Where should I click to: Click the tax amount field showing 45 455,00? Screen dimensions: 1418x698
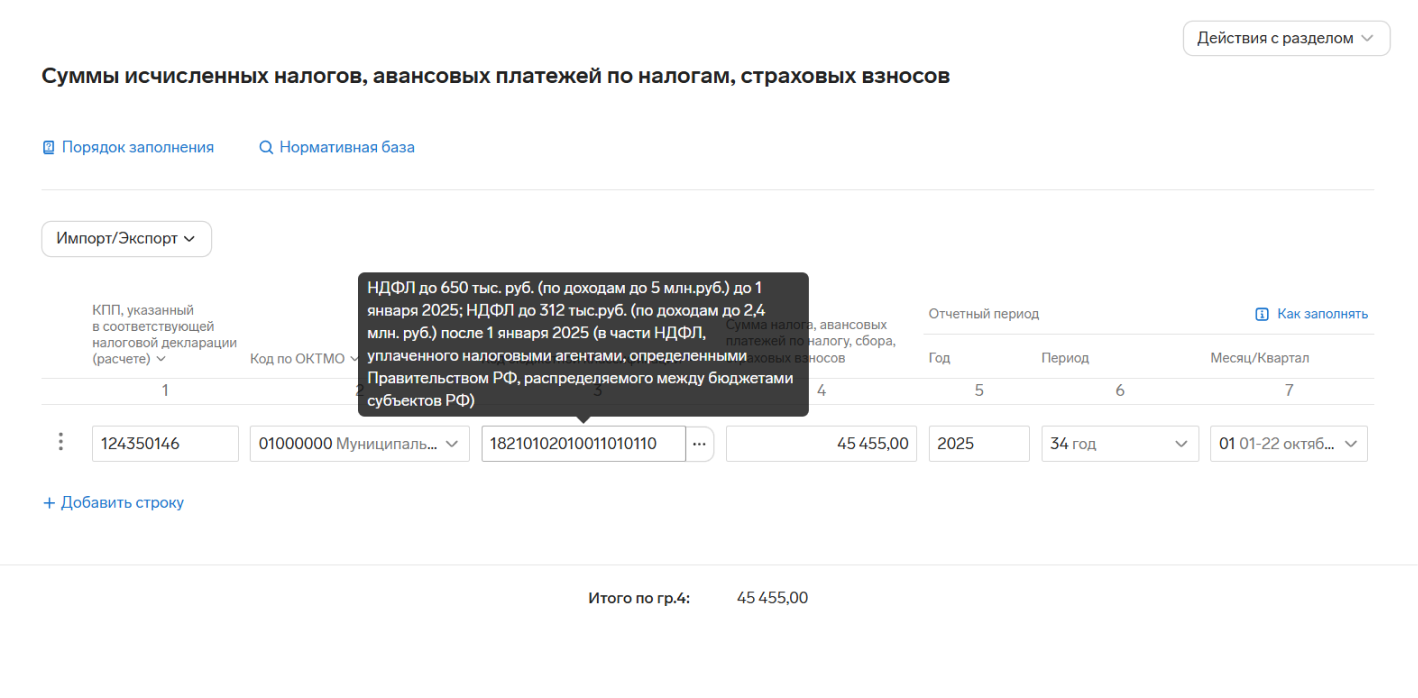pos(820,444)
